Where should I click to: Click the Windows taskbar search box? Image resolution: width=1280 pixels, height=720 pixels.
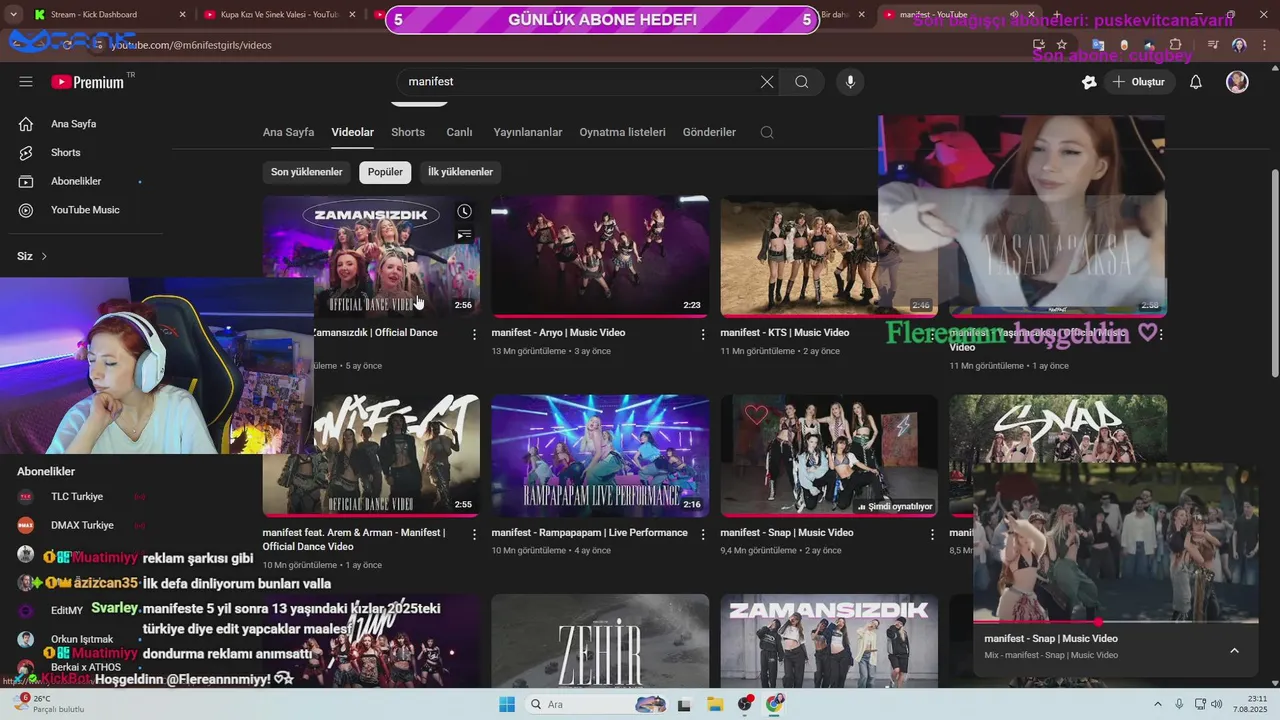tap(596, 704)
